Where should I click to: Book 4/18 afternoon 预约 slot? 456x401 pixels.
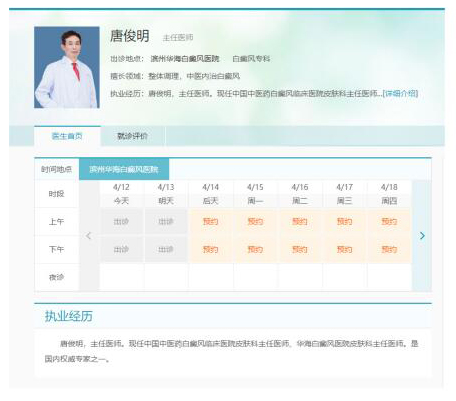[x=389, y=249]
